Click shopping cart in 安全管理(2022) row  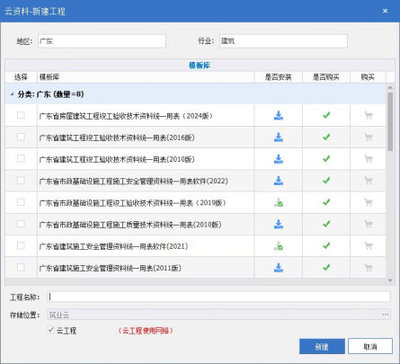click(368, 181)
